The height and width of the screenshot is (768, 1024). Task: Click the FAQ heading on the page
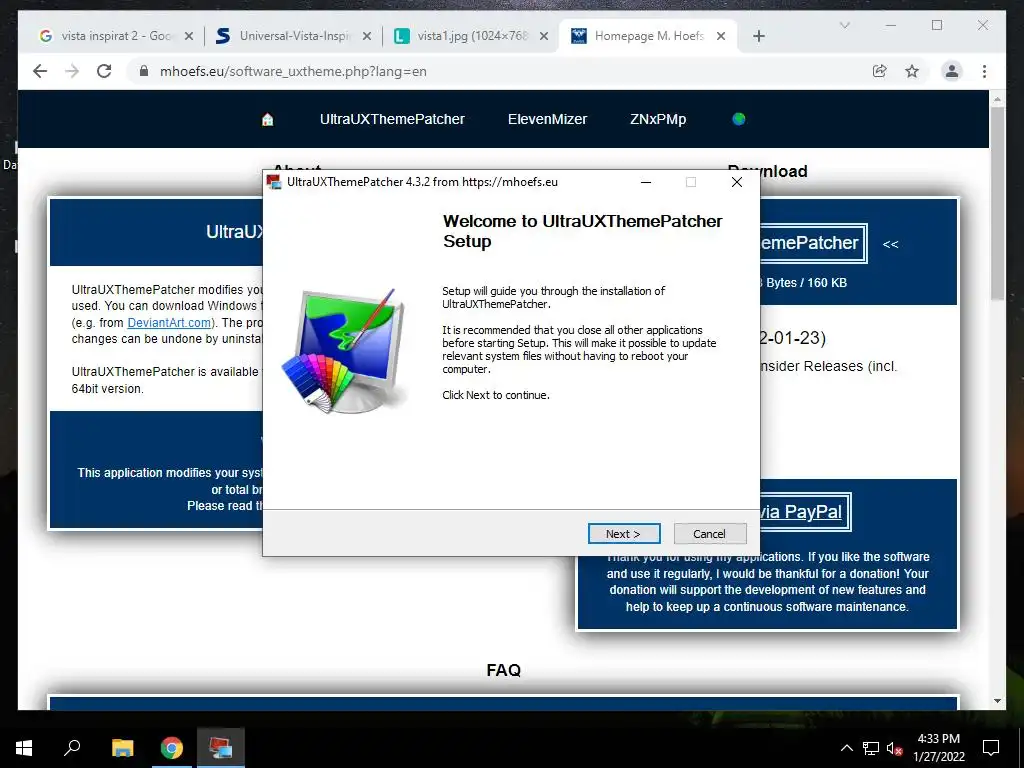click(x=504, y=670)
